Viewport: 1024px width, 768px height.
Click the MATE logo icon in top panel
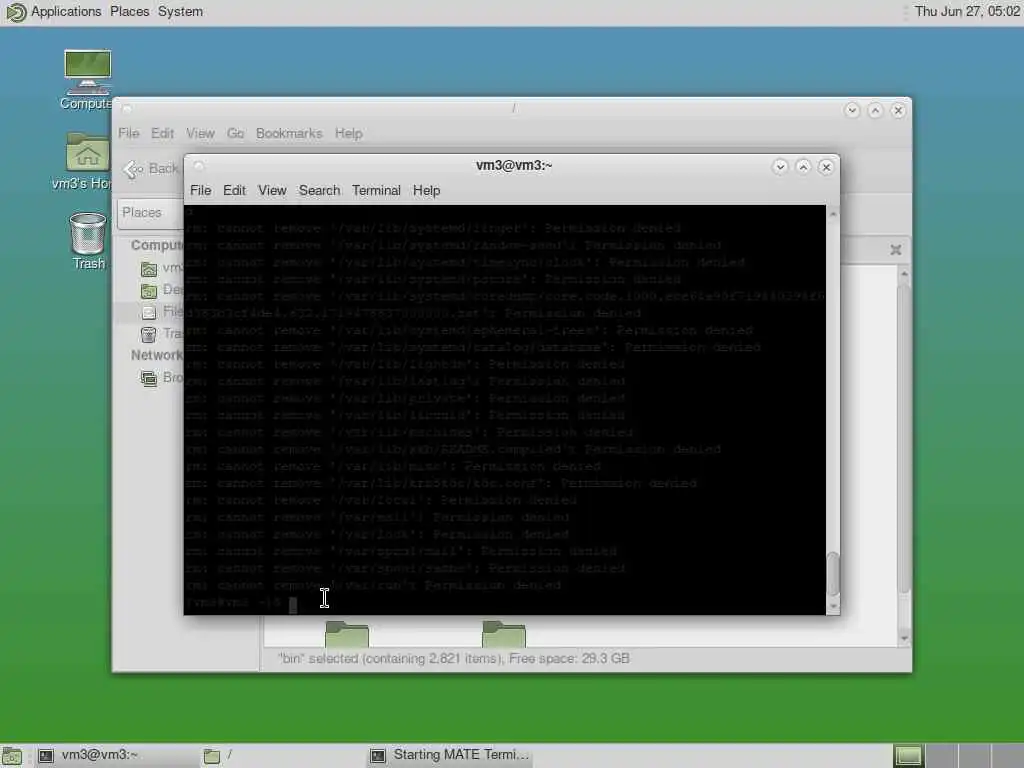[15, 12]
